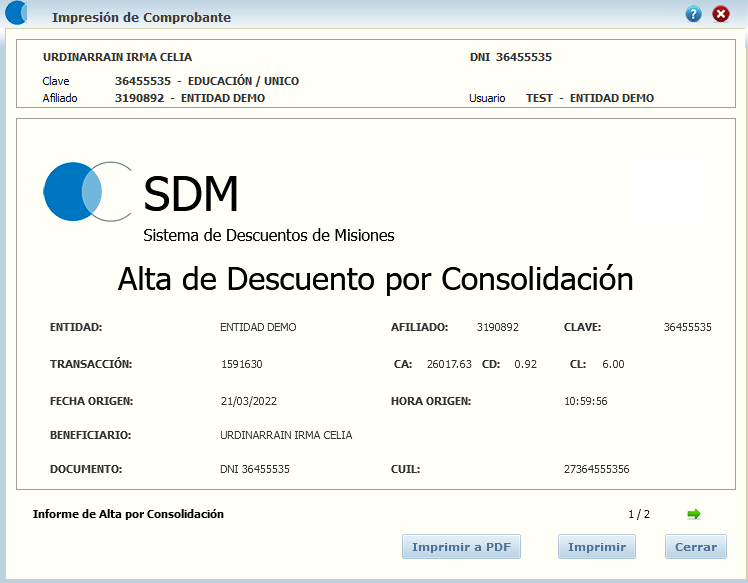748x583 pixels.
Task: Click the Informe de Alta por Consolidación label
Action: coord(128,514)
